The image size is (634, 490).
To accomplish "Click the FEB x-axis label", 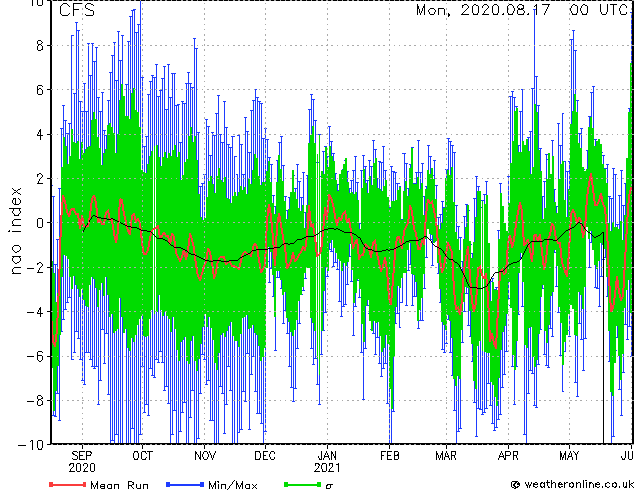I will point(390,456).
